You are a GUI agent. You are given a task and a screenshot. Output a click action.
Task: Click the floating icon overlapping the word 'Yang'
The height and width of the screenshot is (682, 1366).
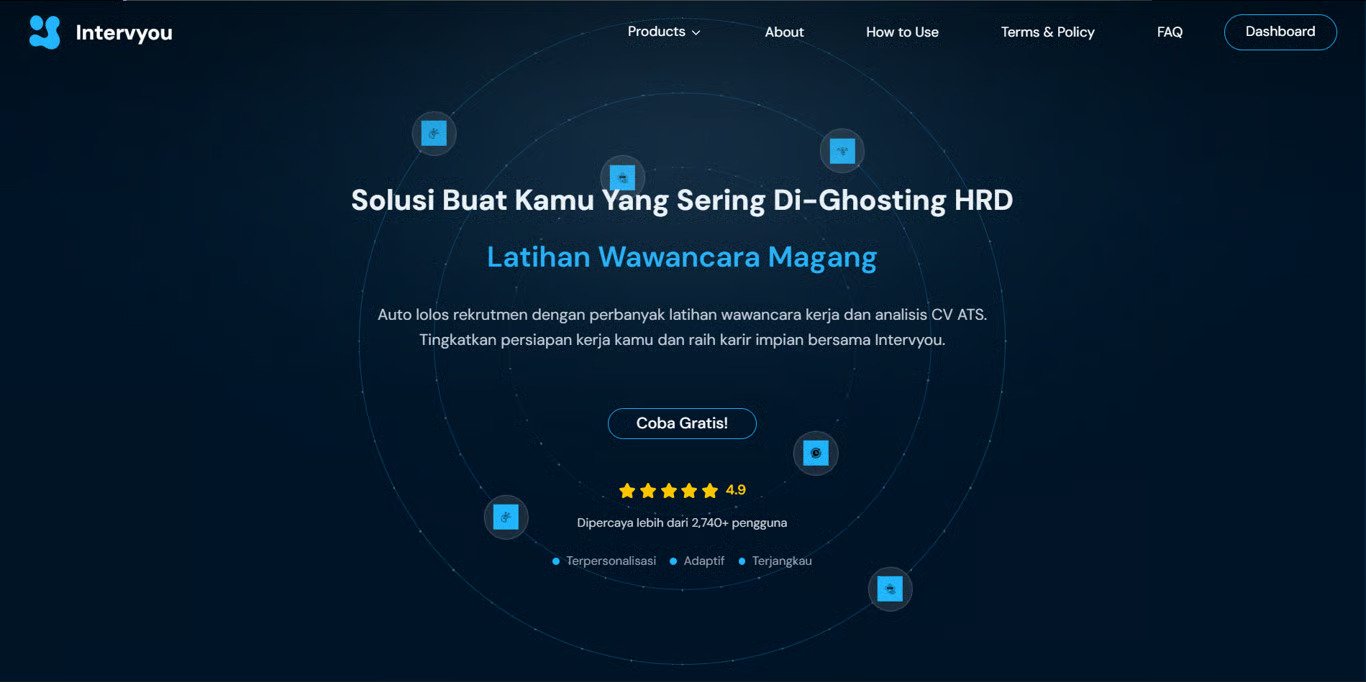click(x=622, y=177)
